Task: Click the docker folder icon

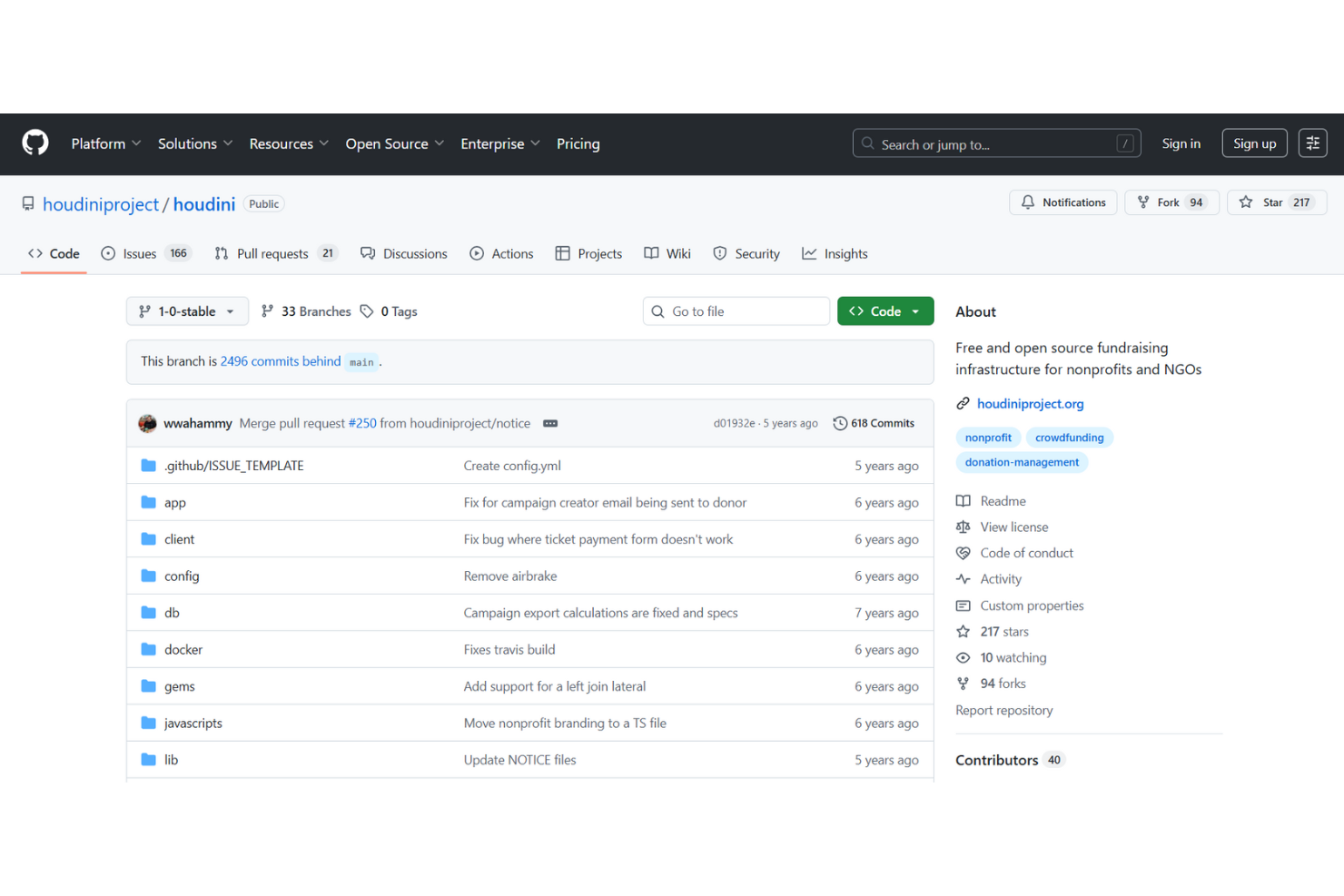Action: click(149, 649)
